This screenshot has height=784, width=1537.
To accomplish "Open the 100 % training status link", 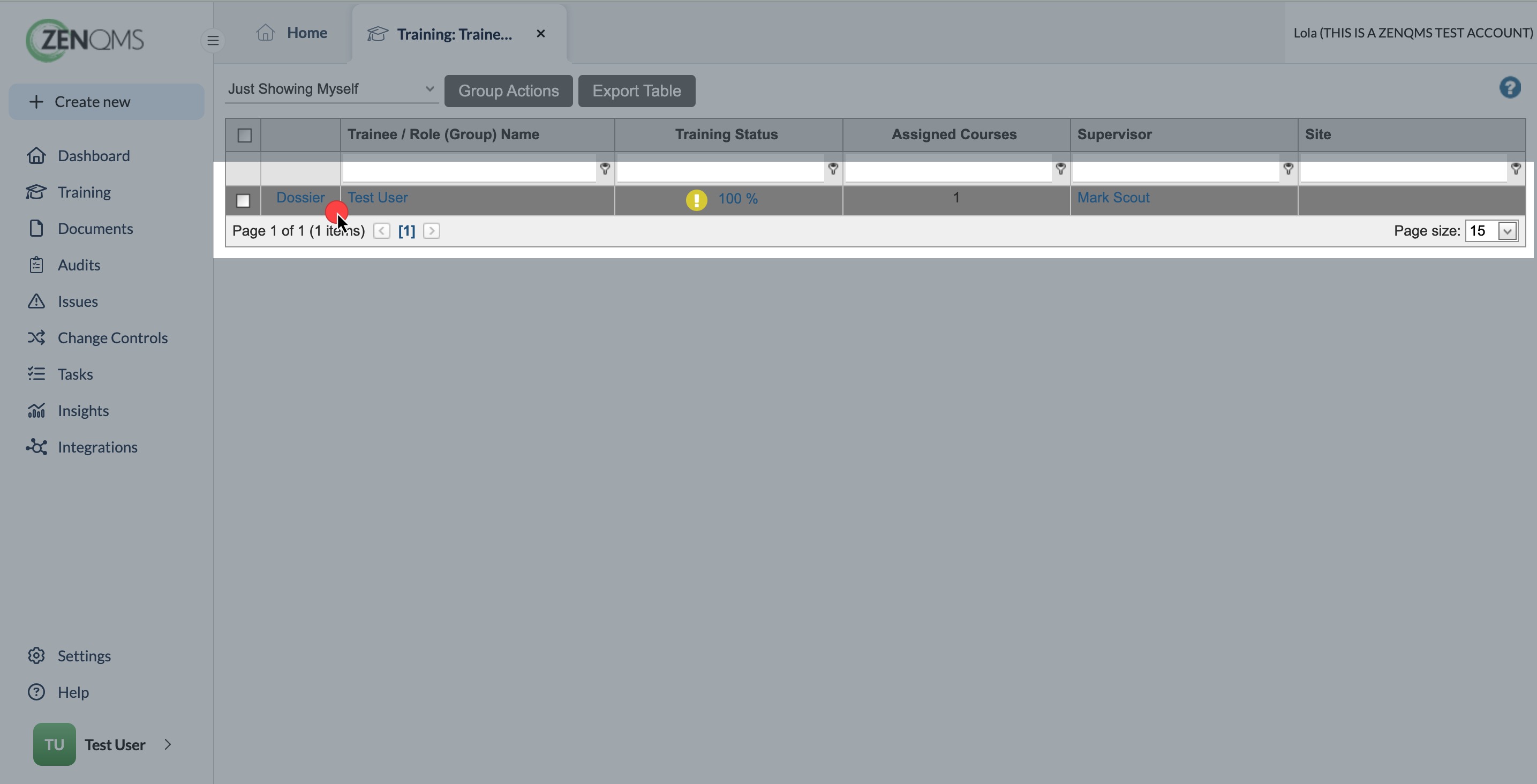I will [738, 199].
